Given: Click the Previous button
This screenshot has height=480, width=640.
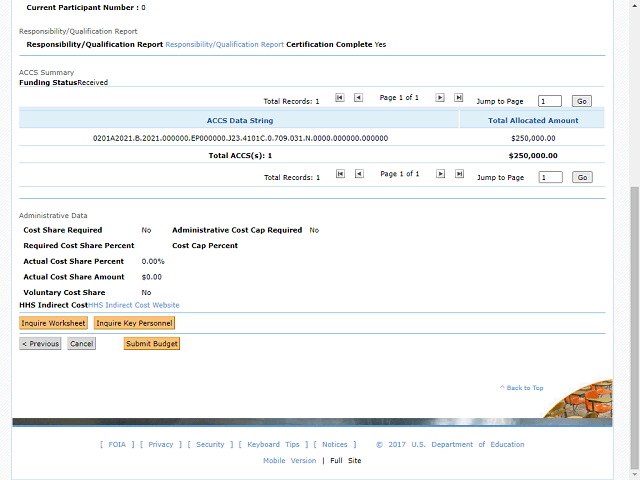Looking at the screenshot, I should (40, 344).
